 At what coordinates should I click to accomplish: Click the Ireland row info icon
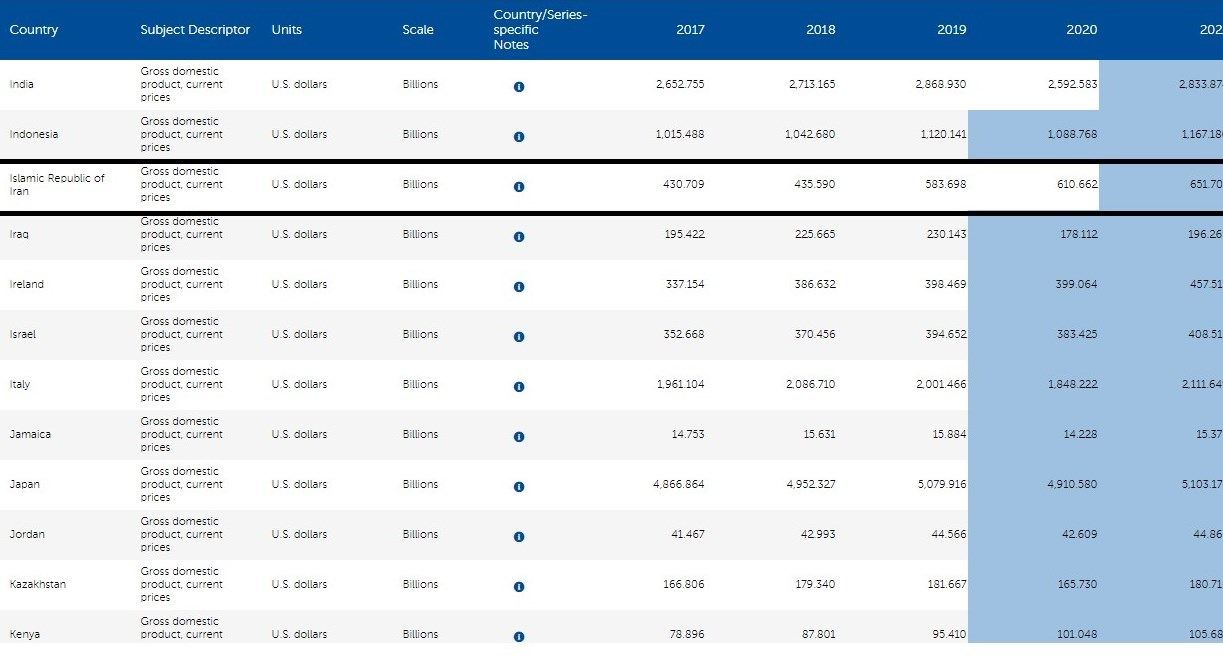(x=518, y=287)
